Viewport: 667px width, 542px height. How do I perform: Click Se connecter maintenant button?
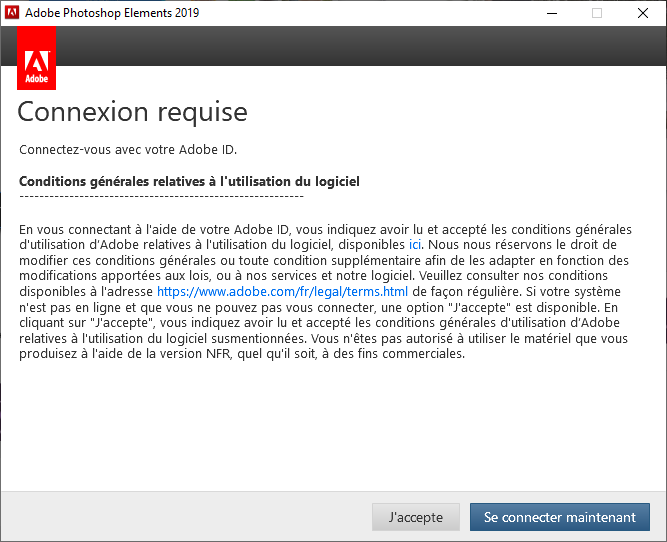(x=559, y=517)
